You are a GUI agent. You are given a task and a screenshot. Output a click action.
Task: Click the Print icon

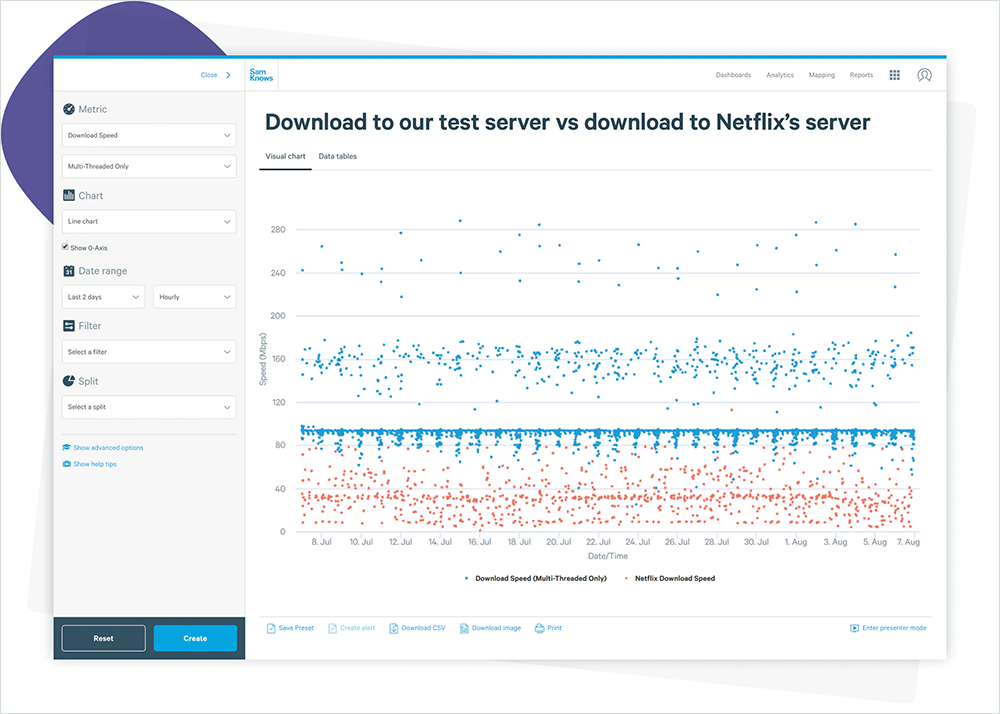[x=540, y=628]
